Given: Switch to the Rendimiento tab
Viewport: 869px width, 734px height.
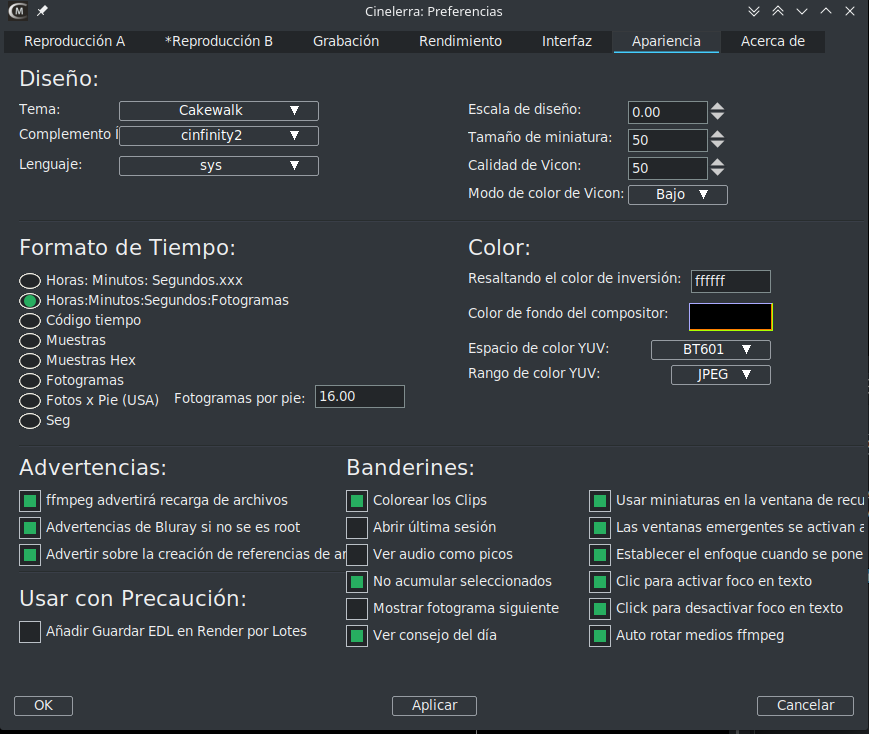Looking at the screenshot, I should point(460,42).
